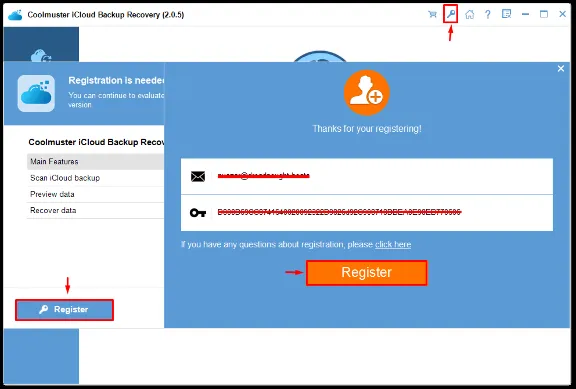This screenshot has width=576, height=389.
Task: Click the license code input field
Action: click(x=367, y=213)
